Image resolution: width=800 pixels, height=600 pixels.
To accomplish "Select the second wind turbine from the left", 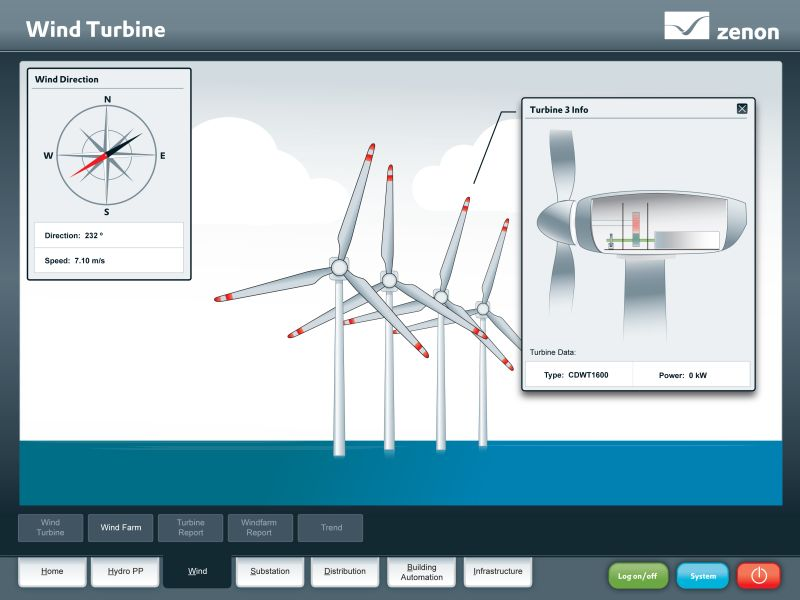I will pos(390,280).
